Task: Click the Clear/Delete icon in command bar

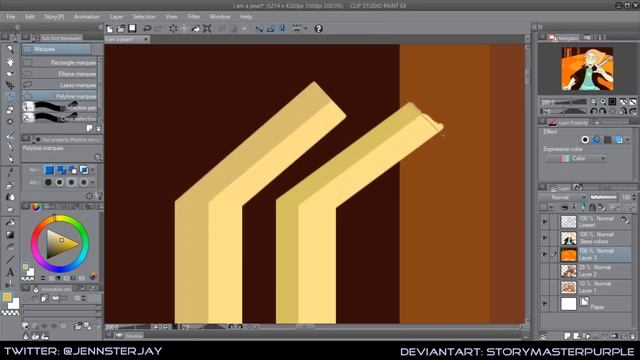Action: (173, 29)
